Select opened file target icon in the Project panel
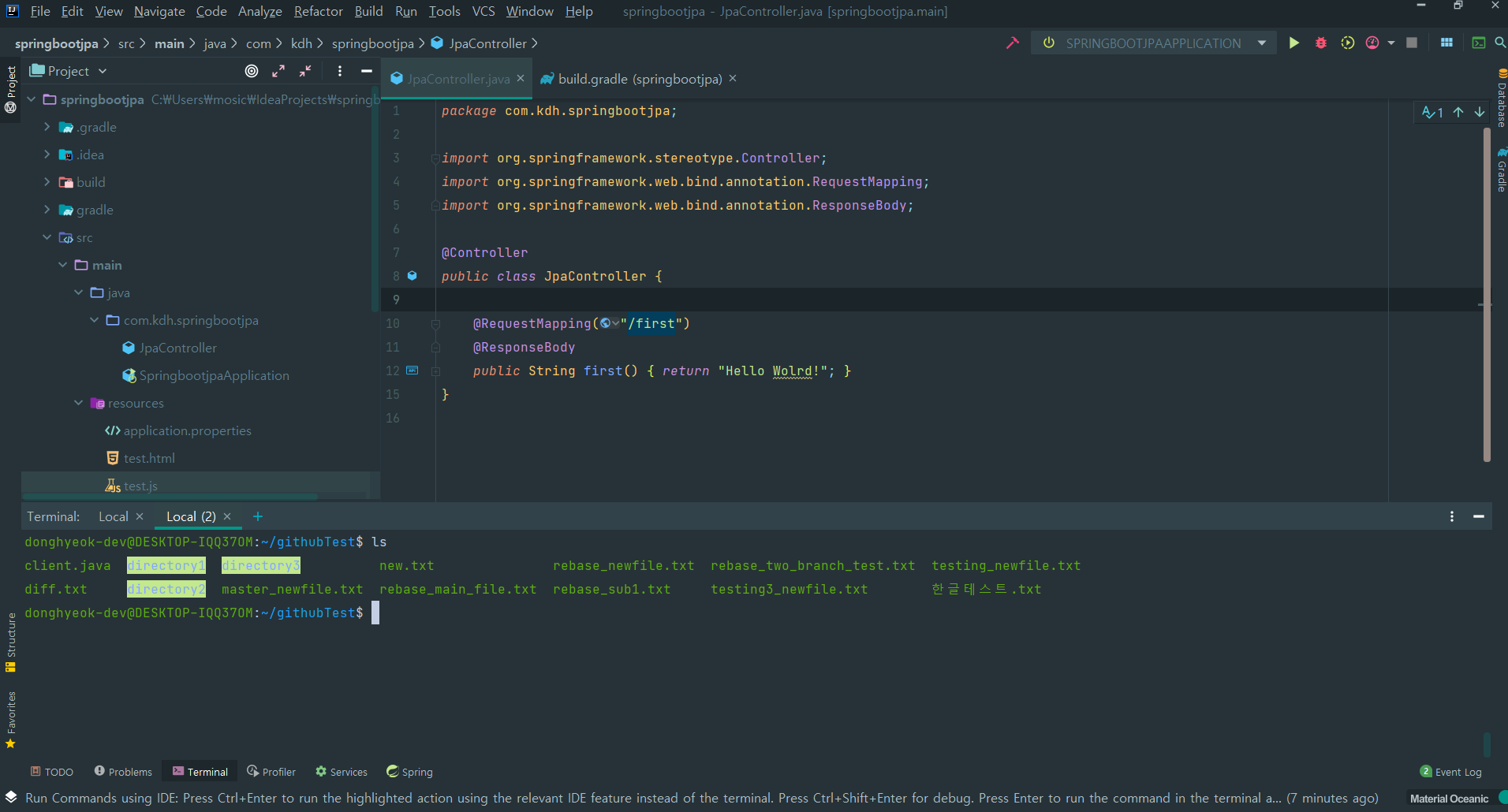The width and height of the screenshot is (1508, 812). coord(252,71)
